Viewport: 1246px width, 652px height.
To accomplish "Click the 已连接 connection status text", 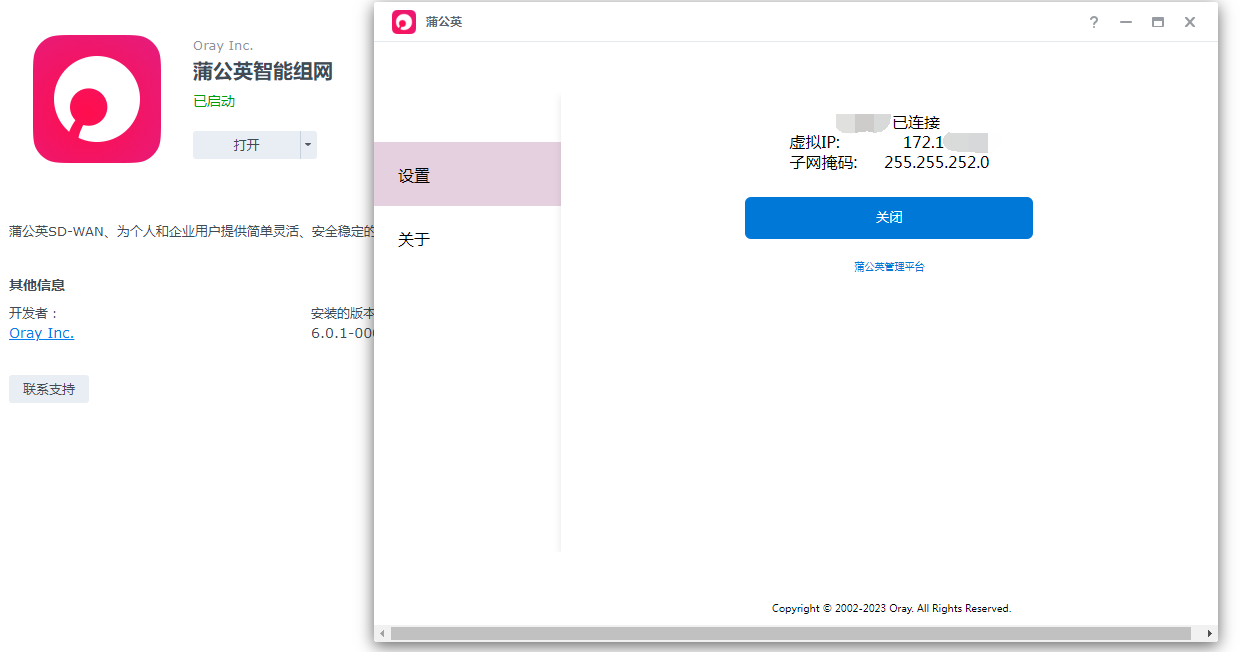I will (x=916, y=122).
